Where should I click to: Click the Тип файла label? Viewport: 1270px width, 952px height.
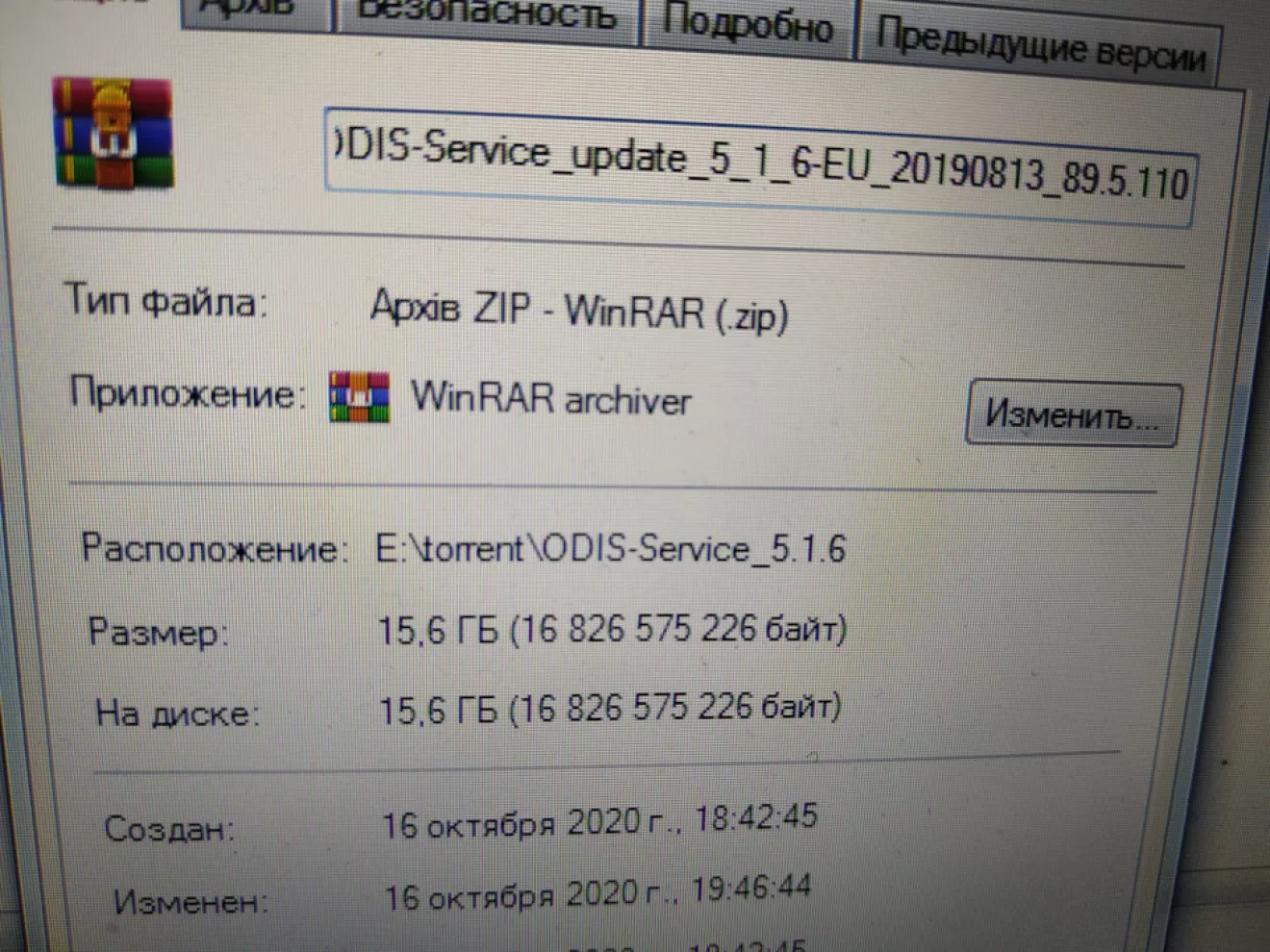[x=165, y=301]
